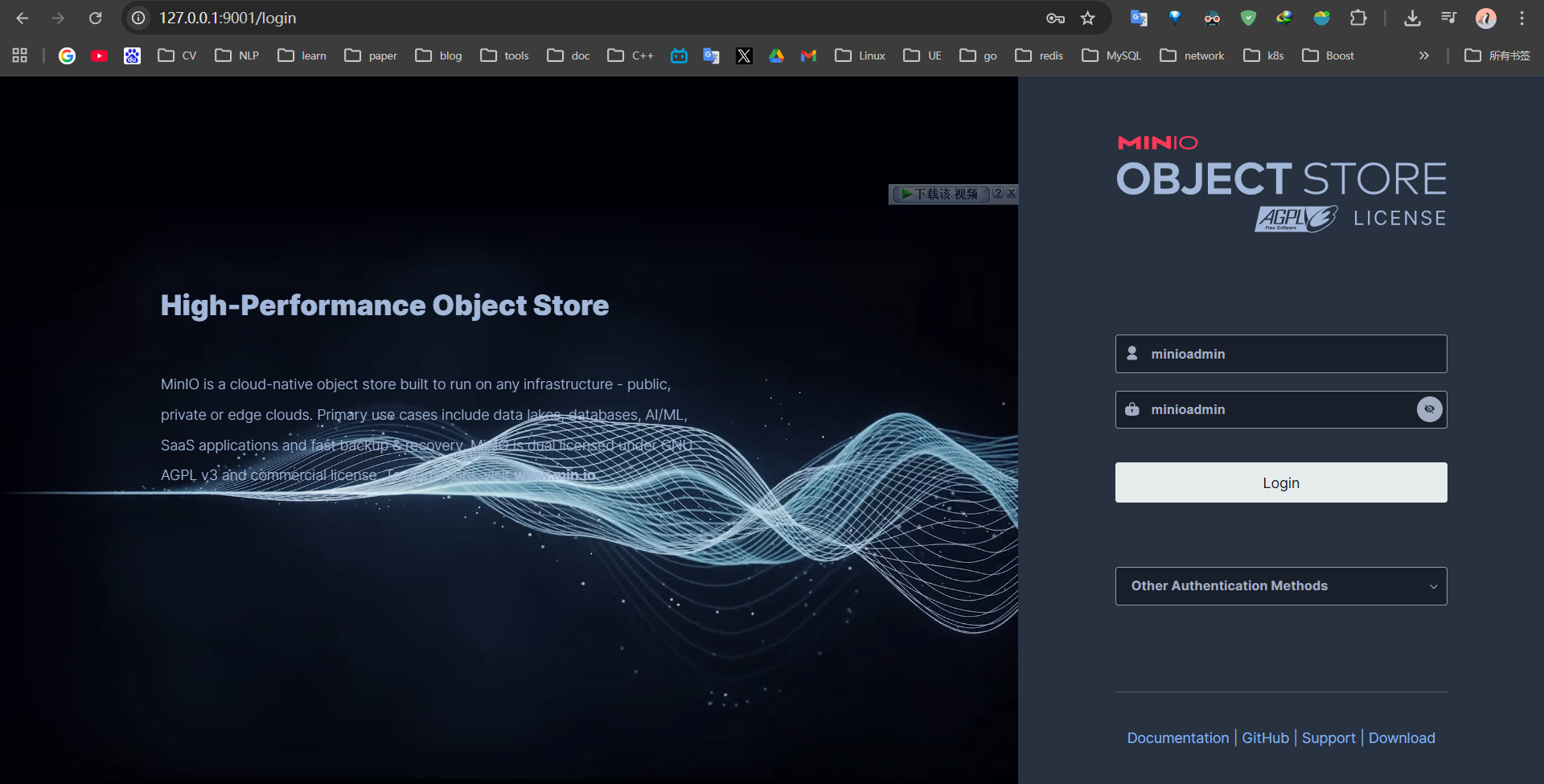This screenshot has width=1544, height=784.
Task: Open the Extensions puzzle menu
Action: point(1358,18)
